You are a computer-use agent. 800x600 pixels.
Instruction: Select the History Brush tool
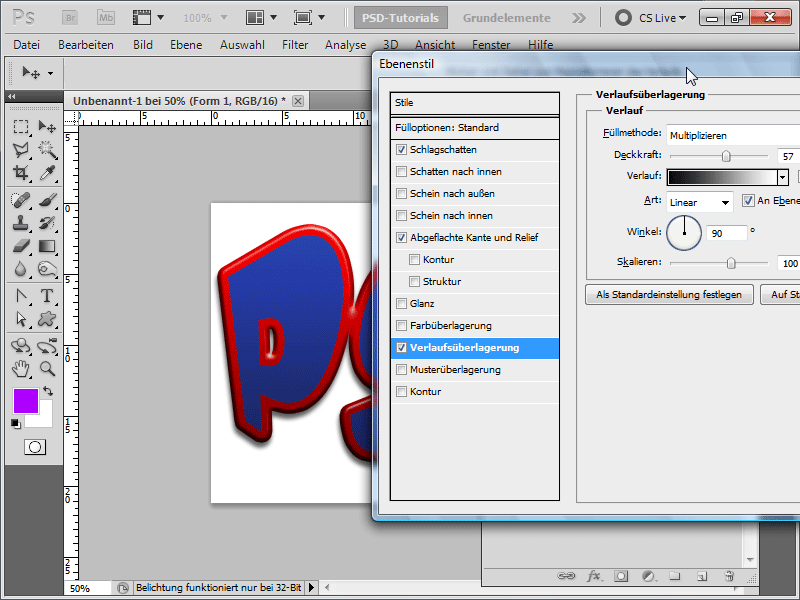[x=47, y=223]
